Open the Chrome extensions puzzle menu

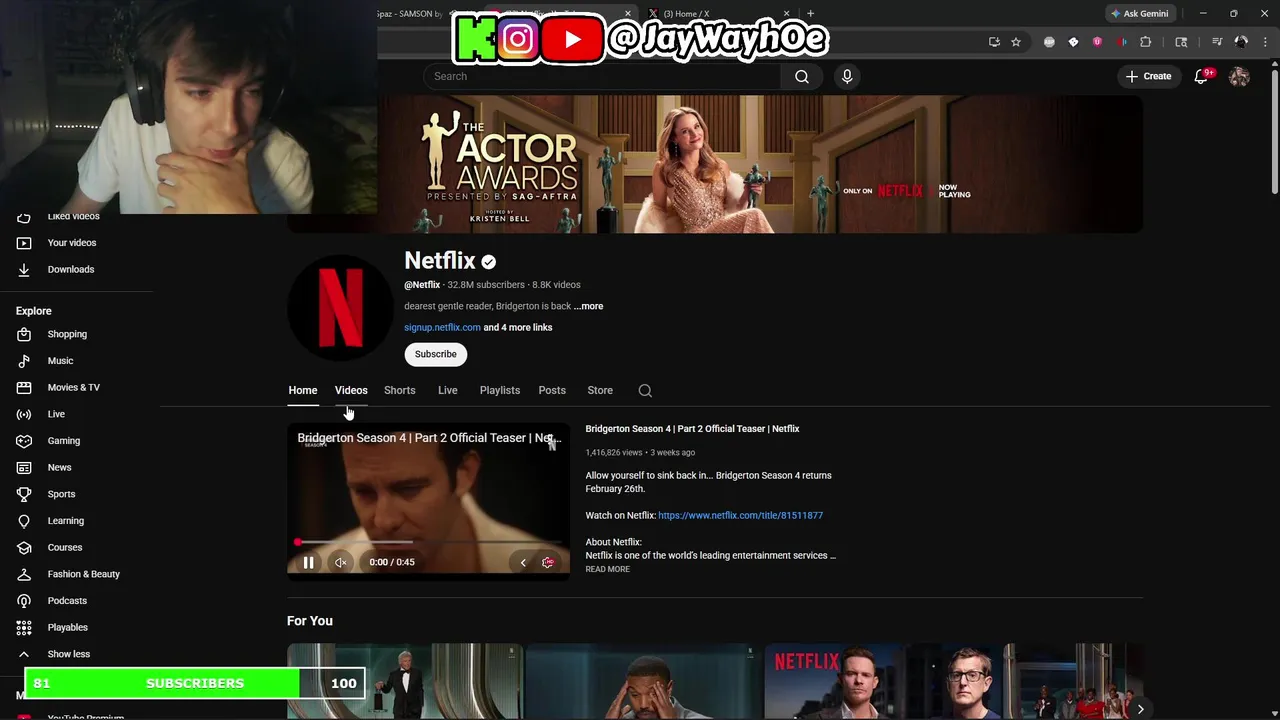tap(1146, 42)
